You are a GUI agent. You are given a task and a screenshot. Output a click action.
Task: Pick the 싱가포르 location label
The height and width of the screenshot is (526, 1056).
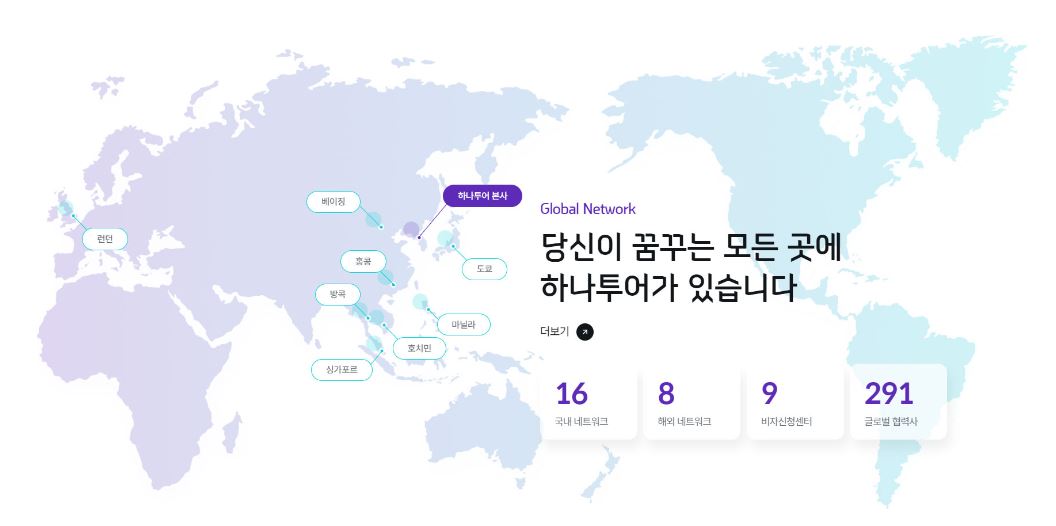pos(341,370)
